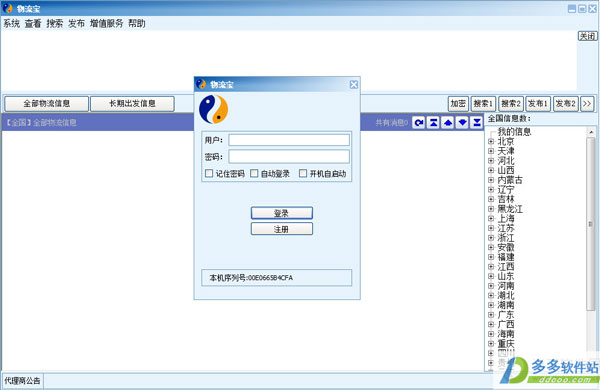Click the 代理商公告 label in status bar
Image resolution: width=600 pixels, height=390 pixels.
[x=22, y=381]
